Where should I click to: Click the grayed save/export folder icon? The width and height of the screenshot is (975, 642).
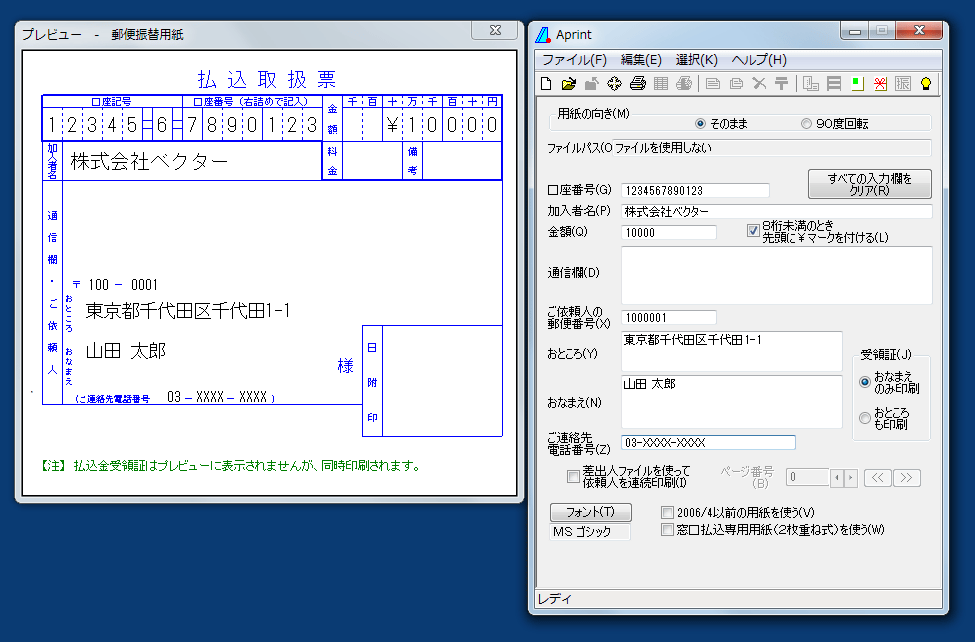(591, 83)
